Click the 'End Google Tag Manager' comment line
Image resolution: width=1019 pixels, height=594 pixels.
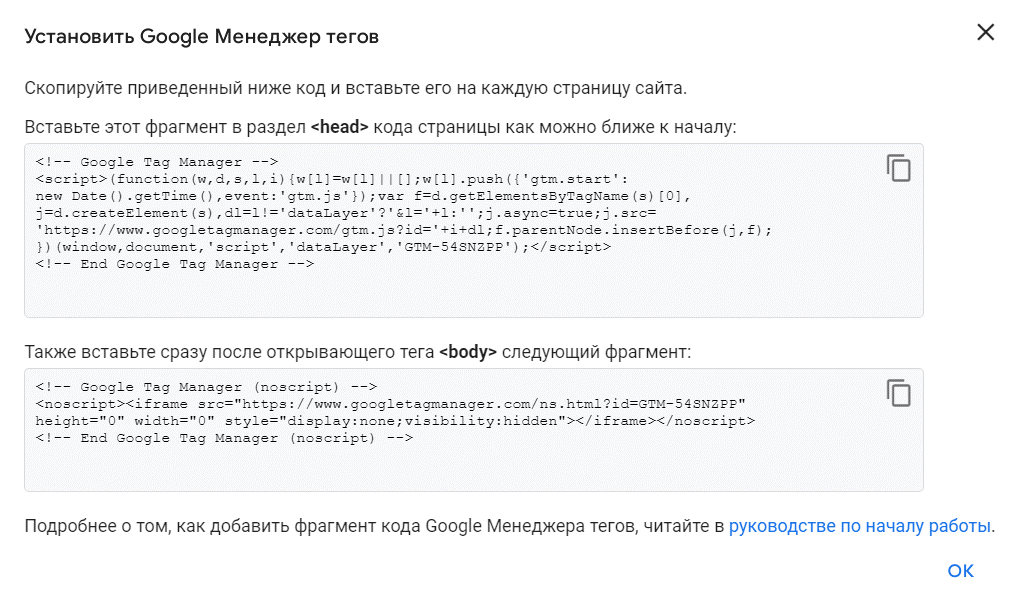coord(175,264)
